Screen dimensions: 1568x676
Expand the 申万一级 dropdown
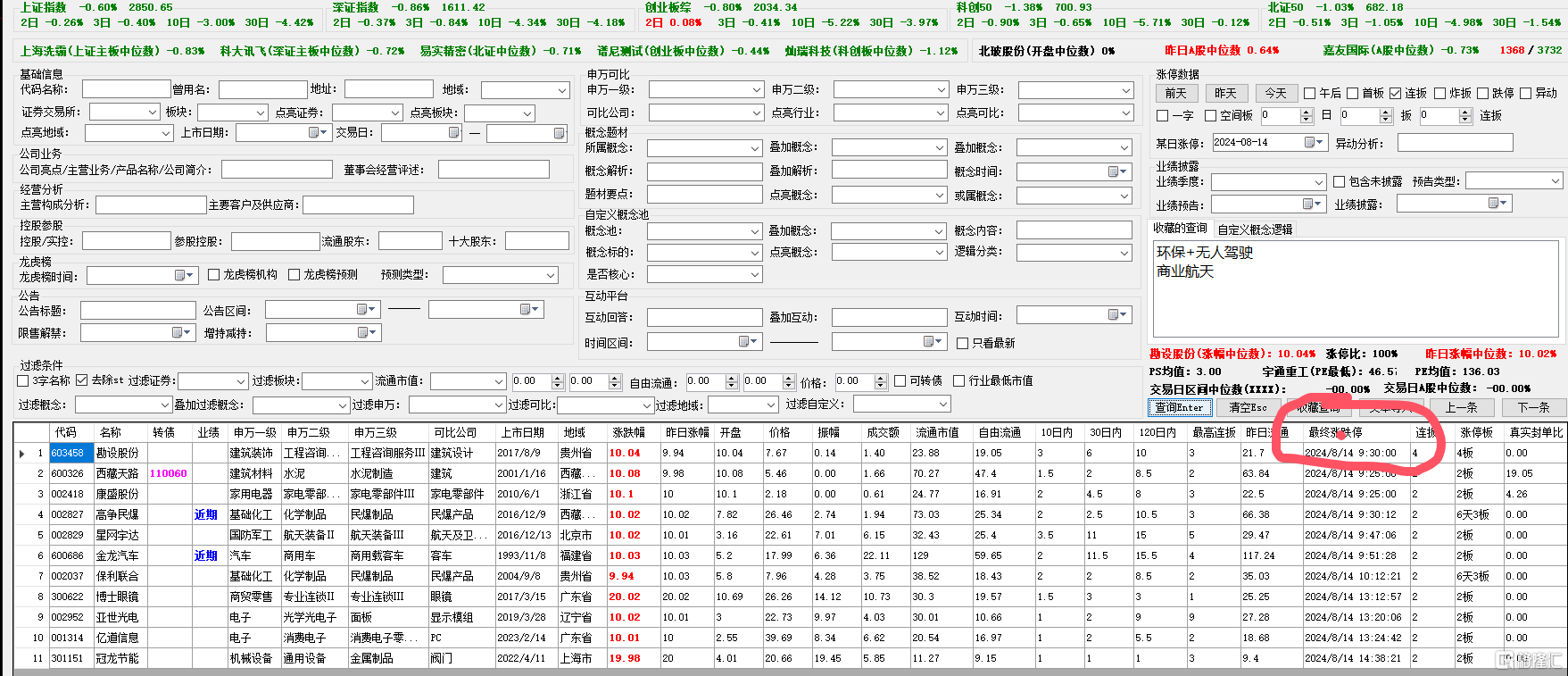(756, 90)
